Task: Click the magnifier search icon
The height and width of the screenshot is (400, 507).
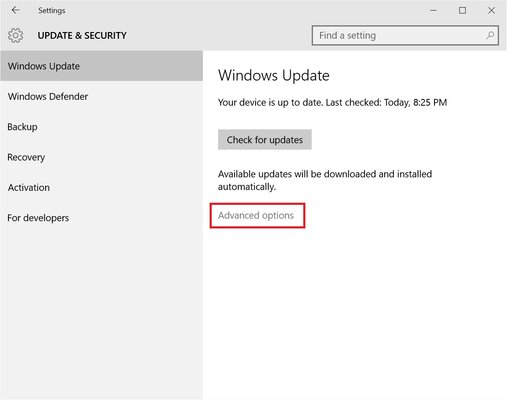Action: click(x=490, y=35)
